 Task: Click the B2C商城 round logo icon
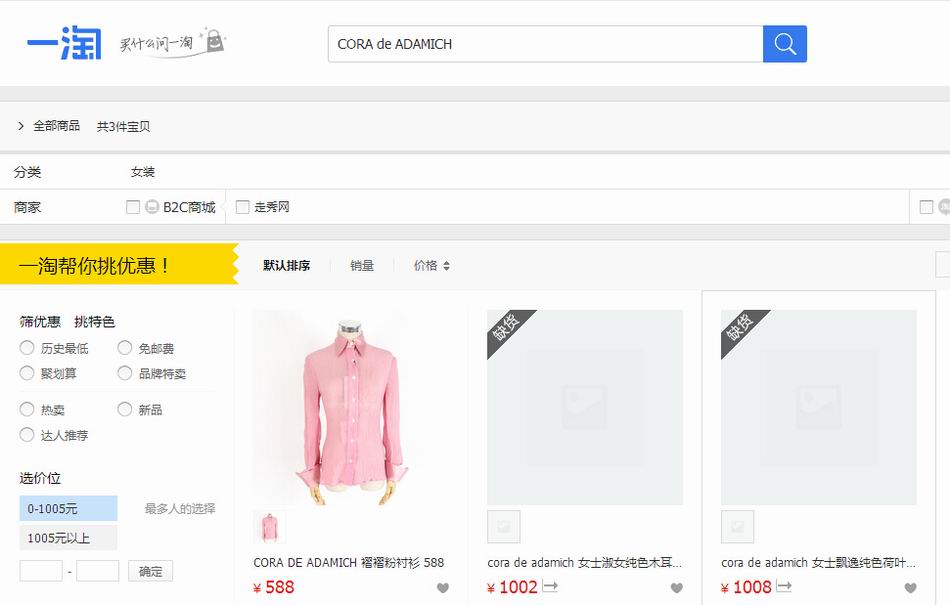(152, 207)
